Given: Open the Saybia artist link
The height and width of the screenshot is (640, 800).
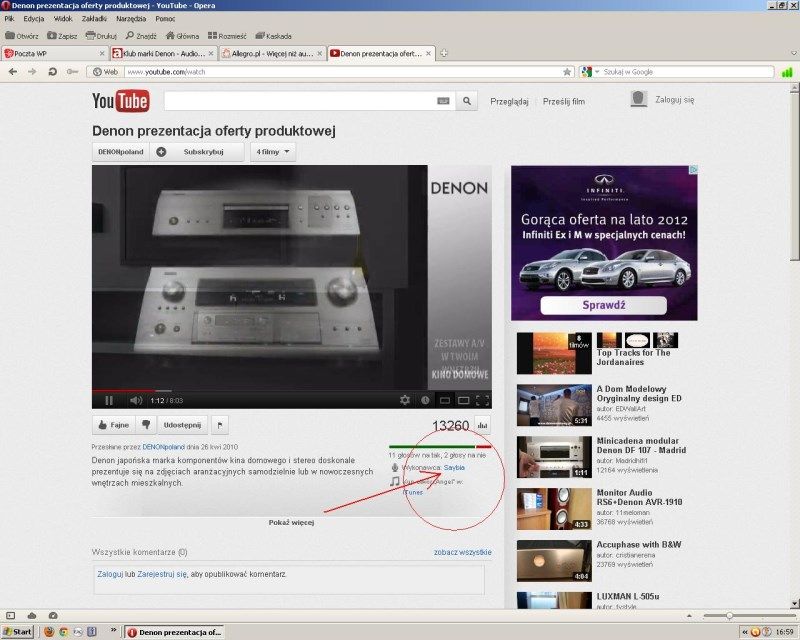Looking at the screenshot, I should coord(454,467).
